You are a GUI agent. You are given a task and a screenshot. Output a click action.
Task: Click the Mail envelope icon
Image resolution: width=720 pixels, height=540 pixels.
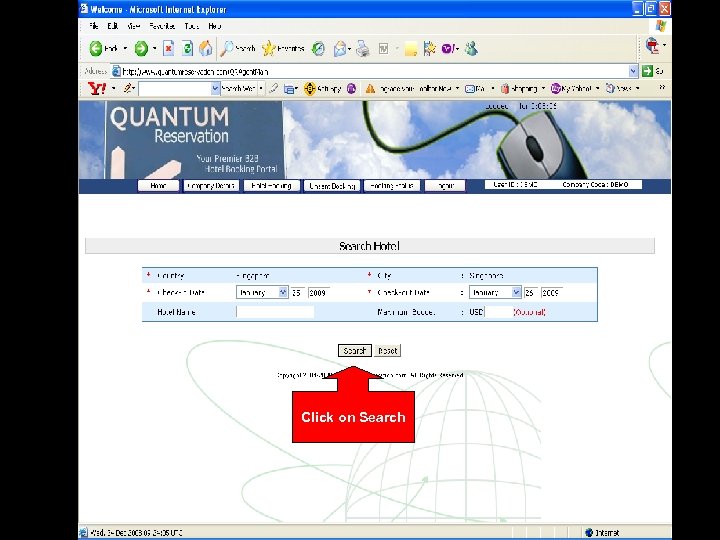point(340,49)
